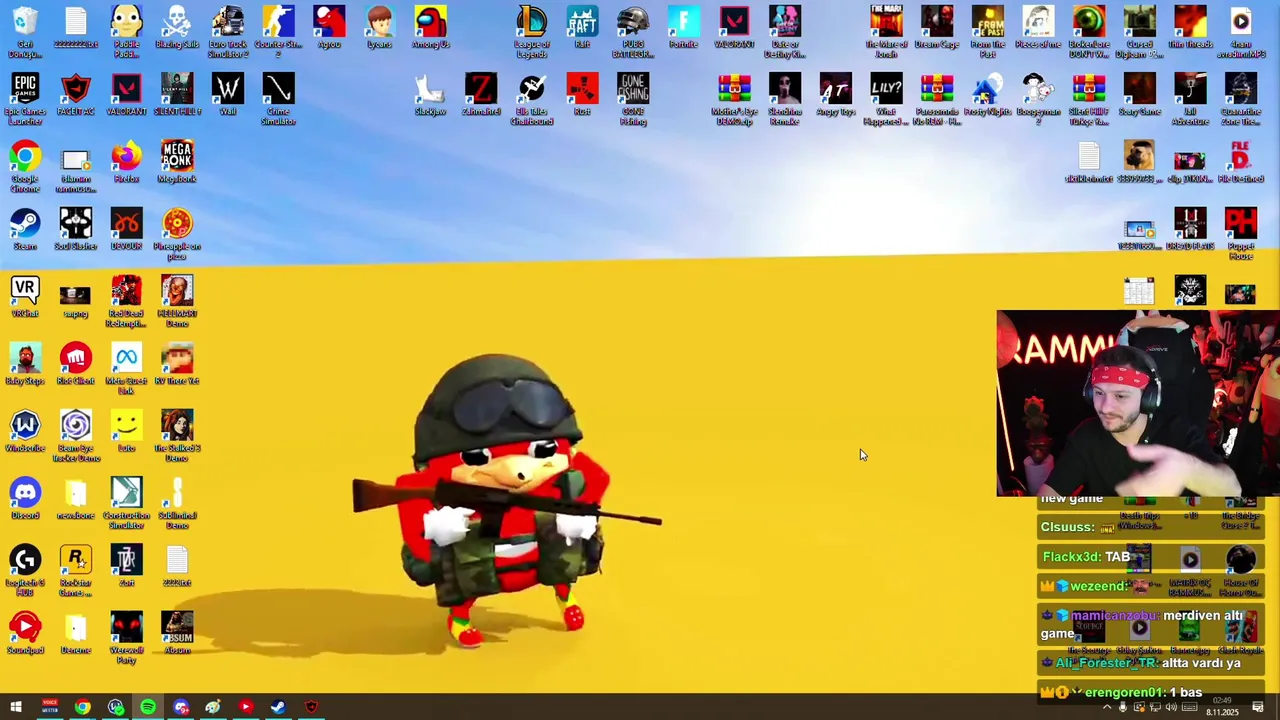Open the DREAD FLATS shortcut
This screenshot has height=720, width=1280.
pyautogui.click(x=1190, y=229)
